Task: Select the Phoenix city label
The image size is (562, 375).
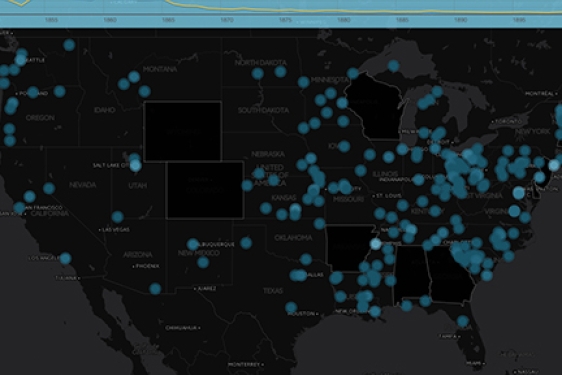Action: point(146,266)
